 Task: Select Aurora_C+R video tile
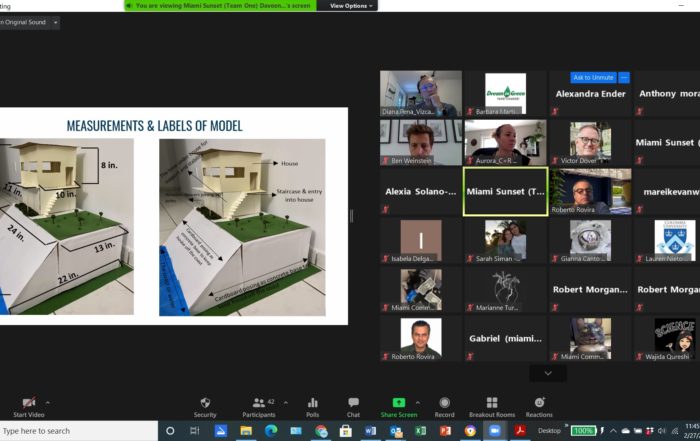click(x=505, y=143)
